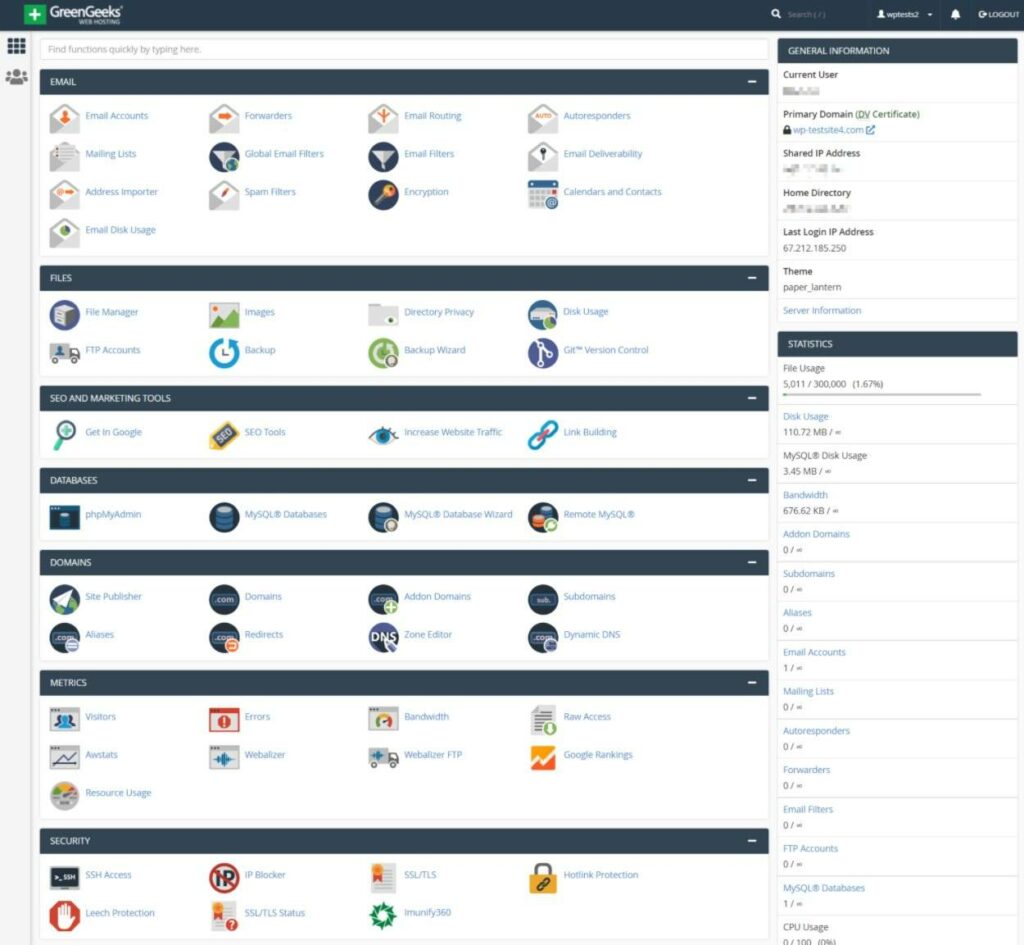Viewport: 1024px width, 945px height.
Task: Open the wptests2 user dropdown
Action: (904, 14)
